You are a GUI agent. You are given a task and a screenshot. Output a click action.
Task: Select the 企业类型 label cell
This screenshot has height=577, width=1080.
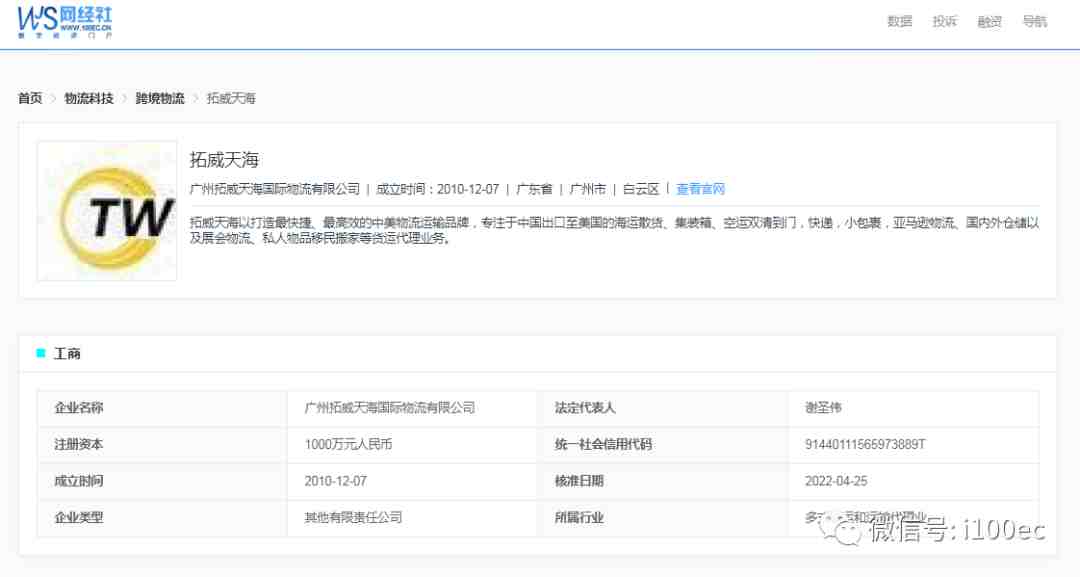coord(163,518)
